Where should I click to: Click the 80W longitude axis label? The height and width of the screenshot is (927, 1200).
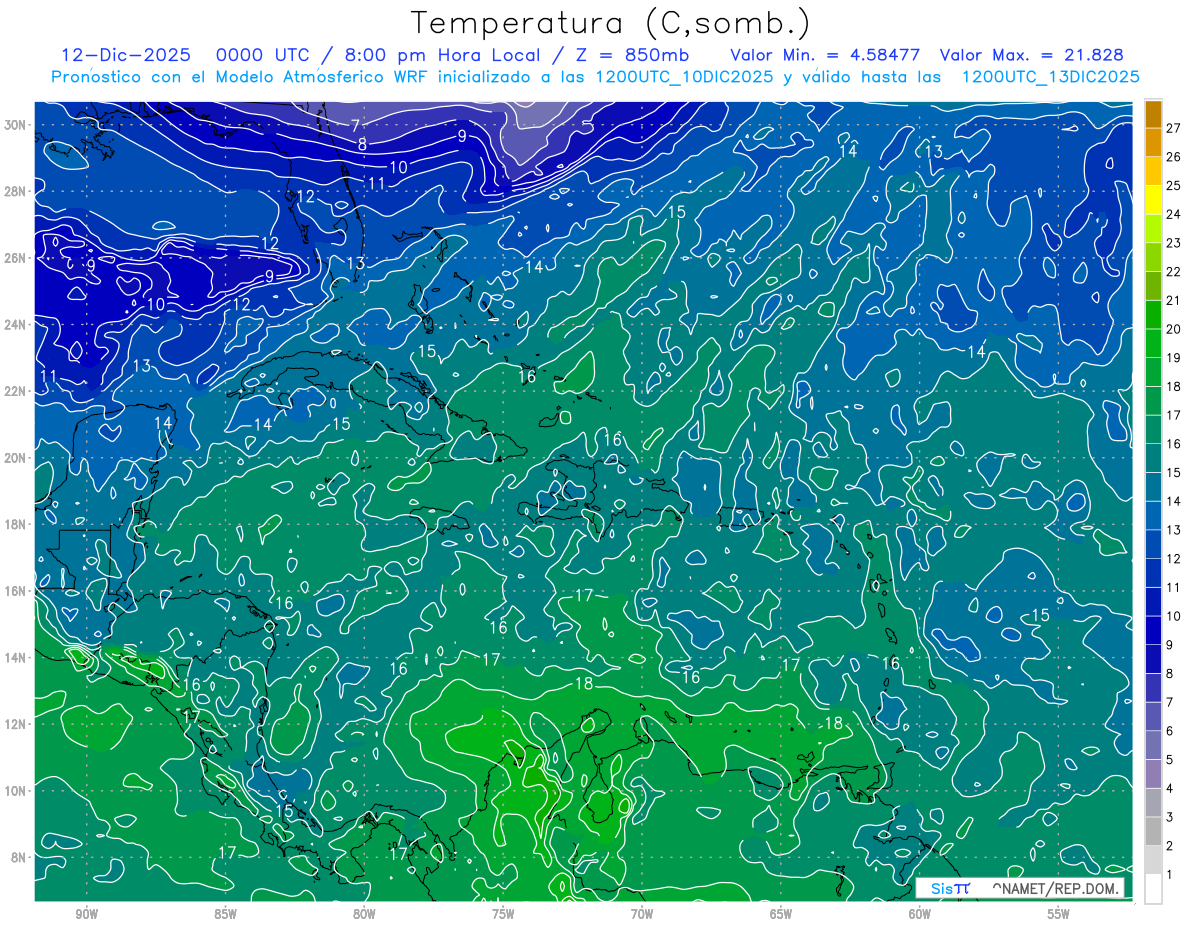[x=364, y=914]
